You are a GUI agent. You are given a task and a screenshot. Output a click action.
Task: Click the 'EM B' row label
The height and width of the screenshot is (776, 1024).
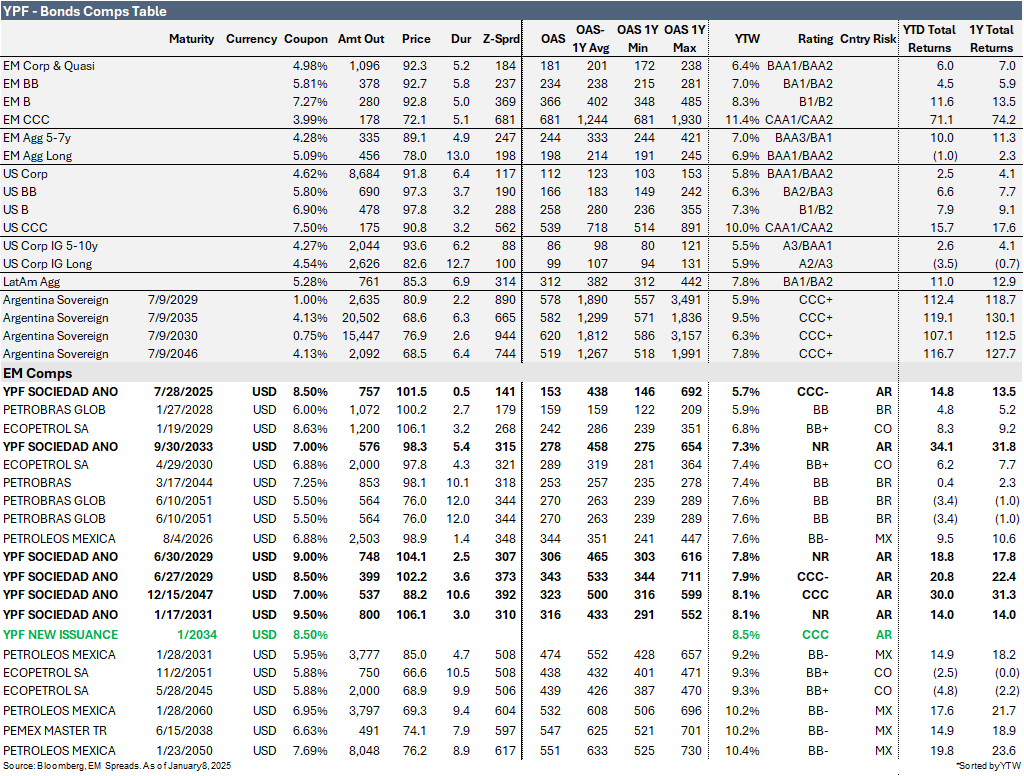[17, 102]
